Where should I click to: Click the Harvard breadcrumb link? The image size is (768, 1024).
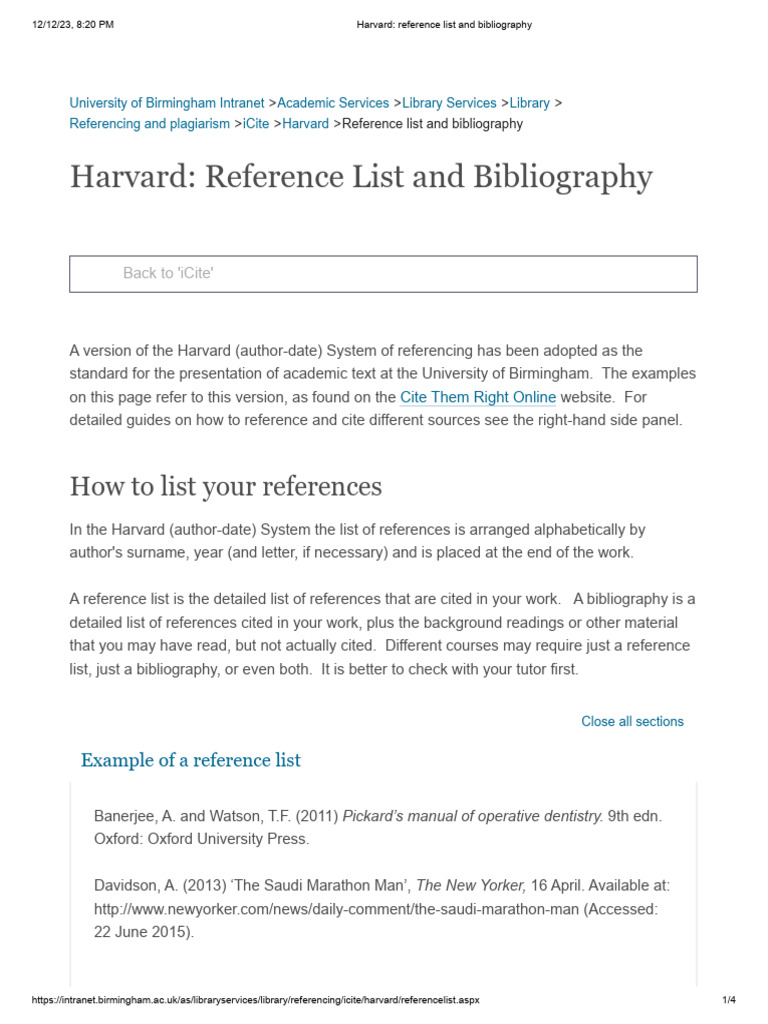point(306,124)
